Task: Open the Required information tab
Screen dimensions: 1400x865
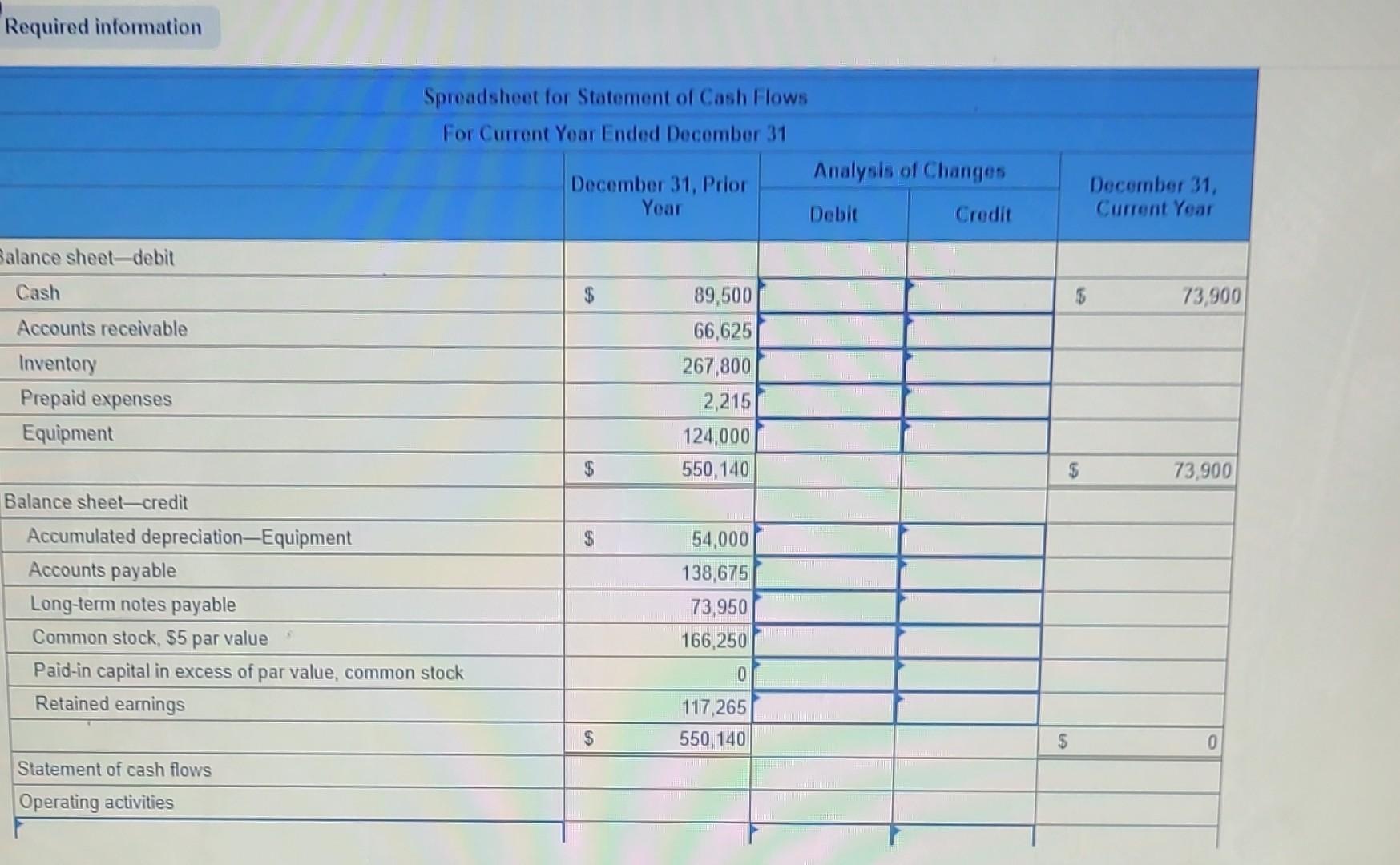Action: pyautogui.click(x=104, y=27)
